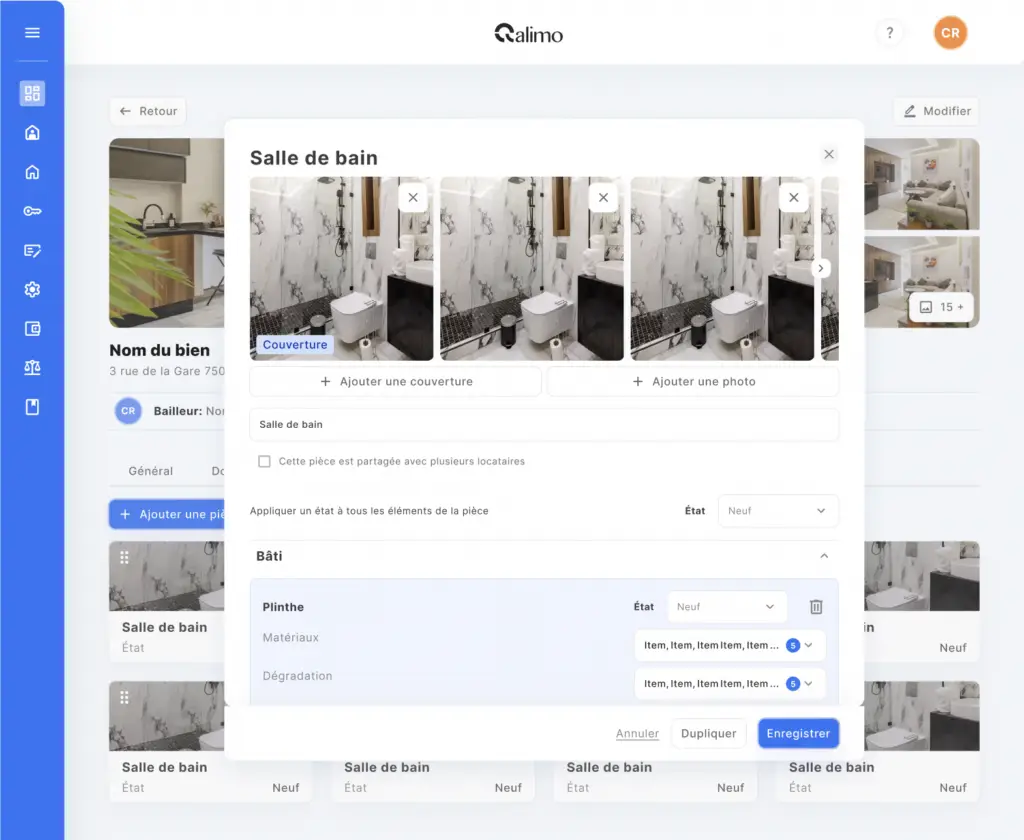Viewport: 1024px width, 840px height.
Task: Open the third bathroom photo thumbnail
Action: 722,268
